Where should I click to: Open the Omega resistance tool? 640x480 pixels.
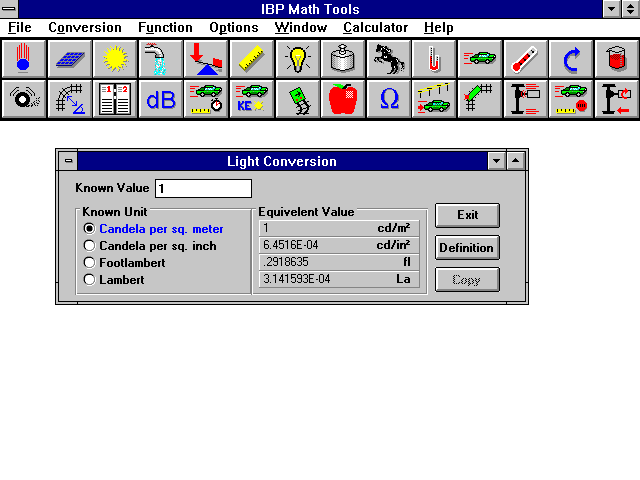point(389,99)
